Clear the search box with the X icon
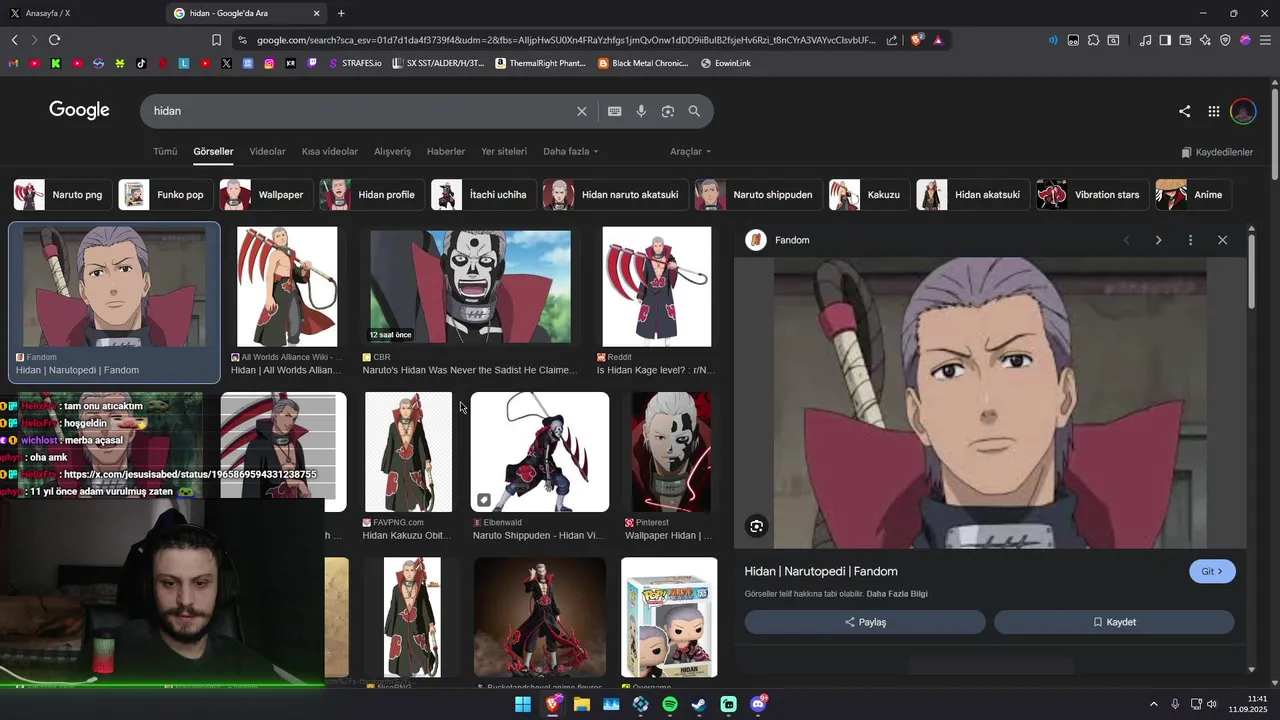The width and height of the screenshot is (1280, 720). [582, 111]
